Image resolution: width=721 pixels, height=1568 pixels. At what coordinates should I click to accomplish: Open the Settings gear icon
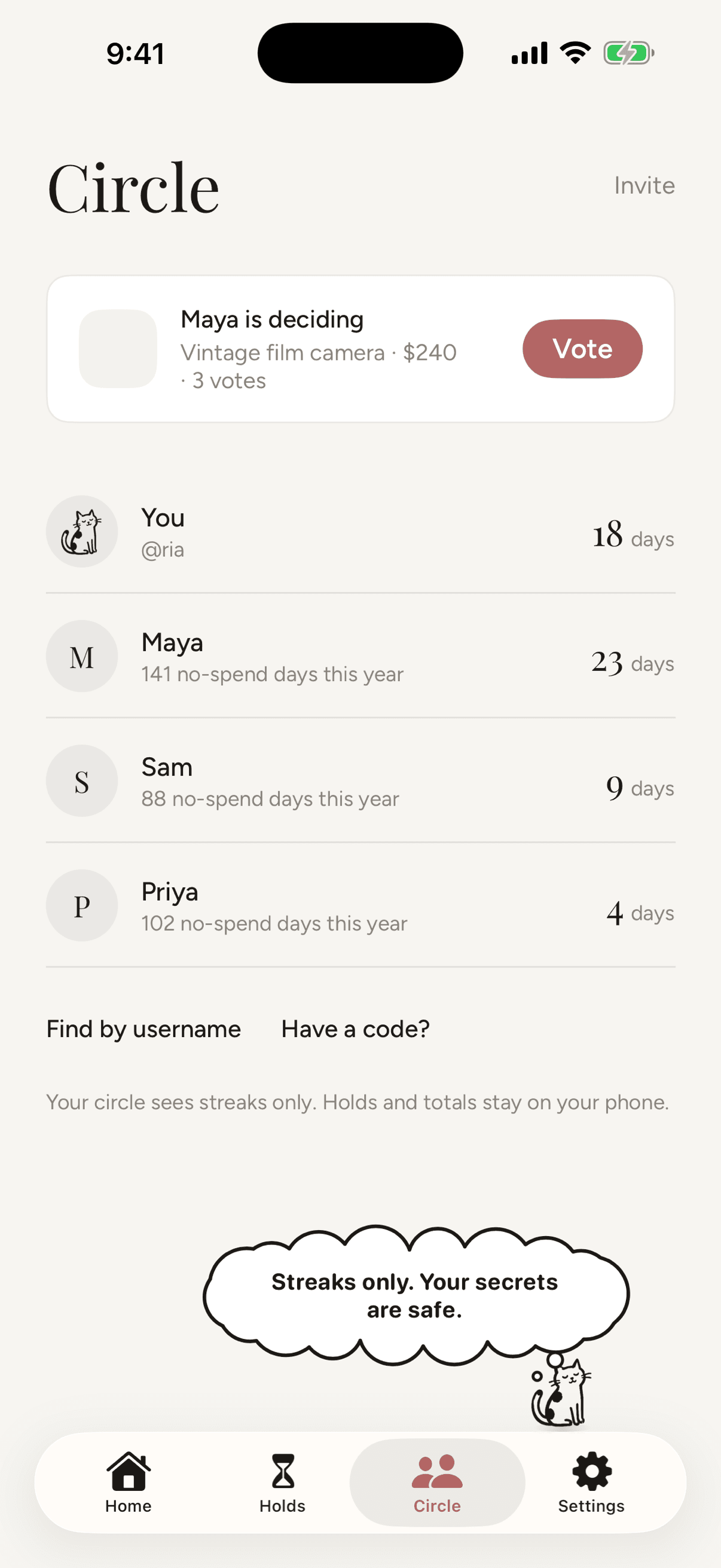[591, 1471]
